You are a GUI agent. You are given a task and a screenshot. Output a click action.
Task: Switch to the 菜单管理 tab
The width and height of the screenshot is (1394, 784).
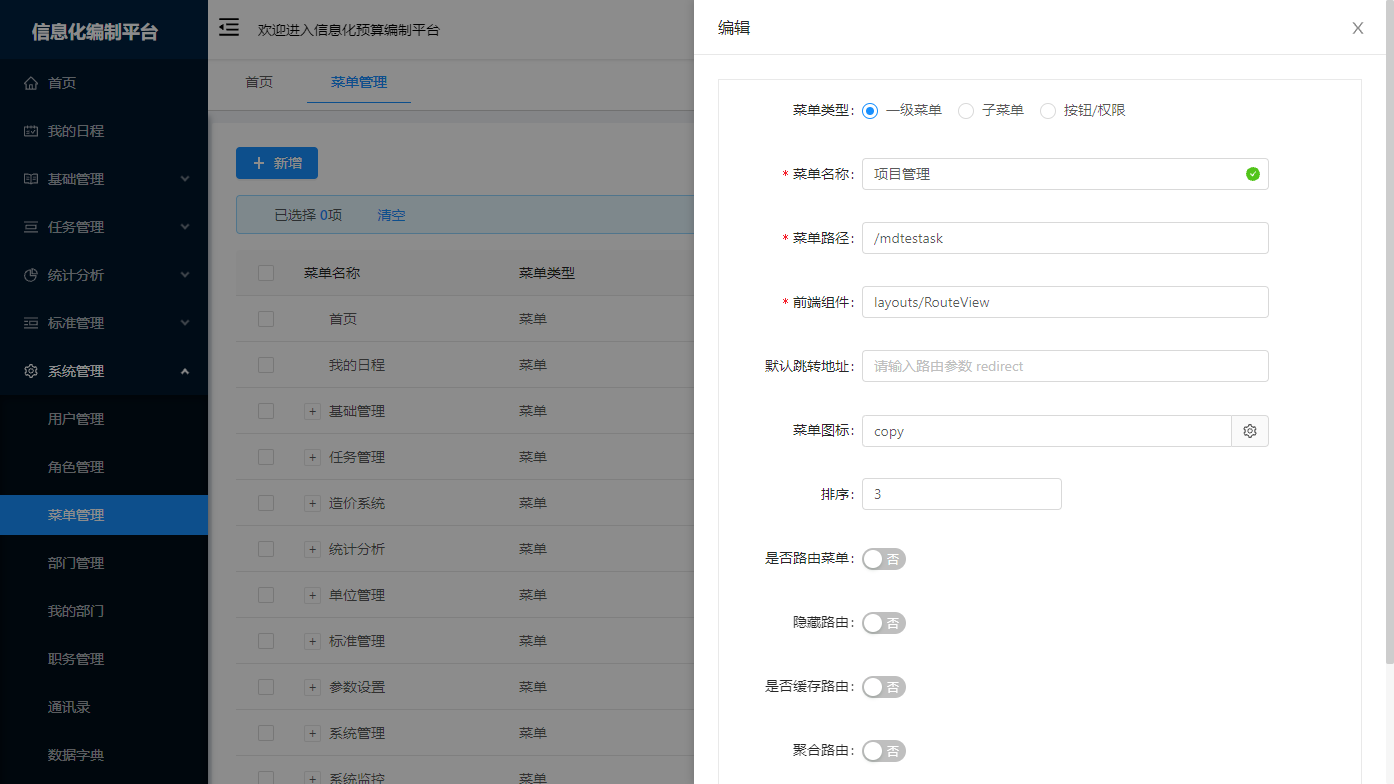click(x=359, y=84)
